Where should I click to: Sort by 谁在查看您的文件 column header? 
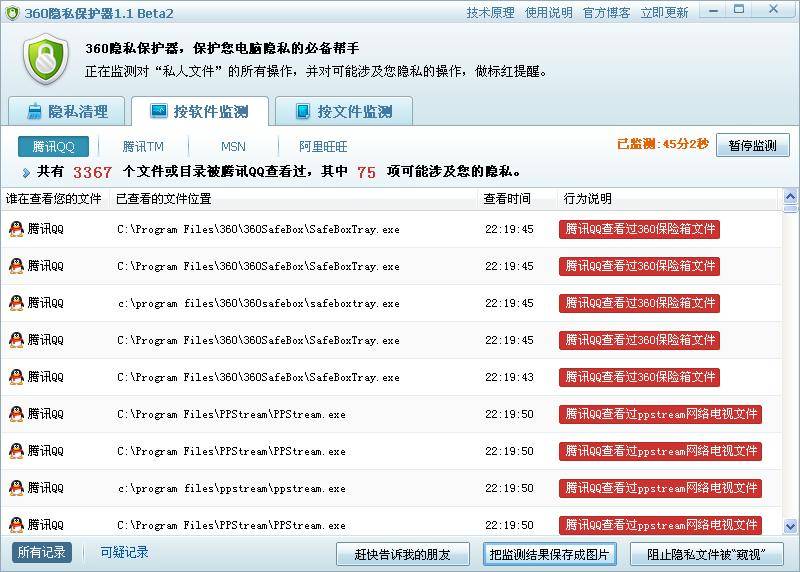click(54, 198)
